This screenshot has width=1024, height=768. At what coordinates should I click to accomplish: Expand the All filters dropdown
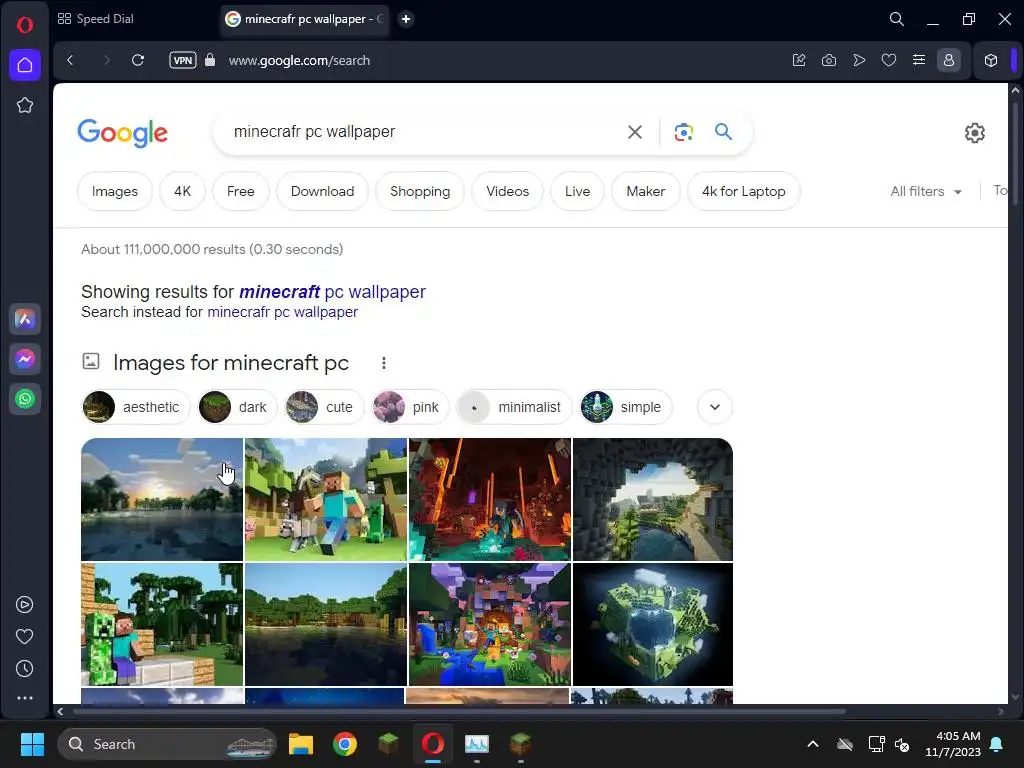coord(926,191)
